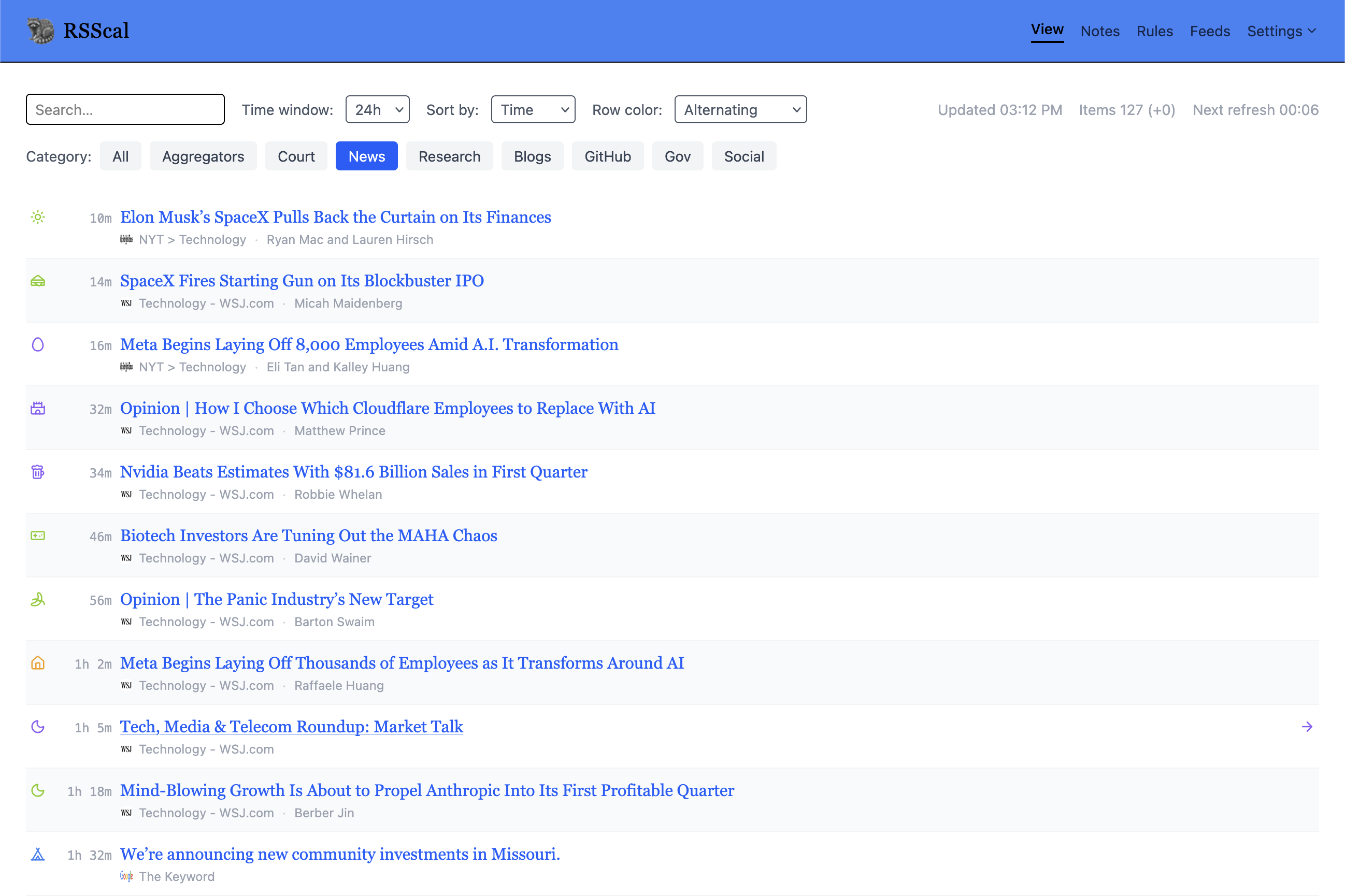Click WSJ favicon under Meta Thousands of Employees story
Screen dimensions: 1345x896
point(126,686)
